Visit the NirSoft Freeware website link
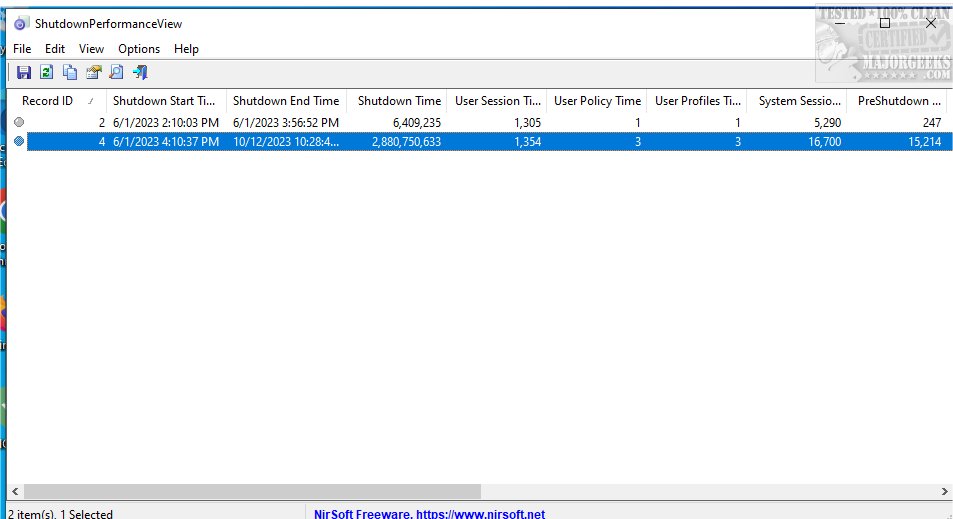Viewport: 953px width, 519px height. pos(429,513)
